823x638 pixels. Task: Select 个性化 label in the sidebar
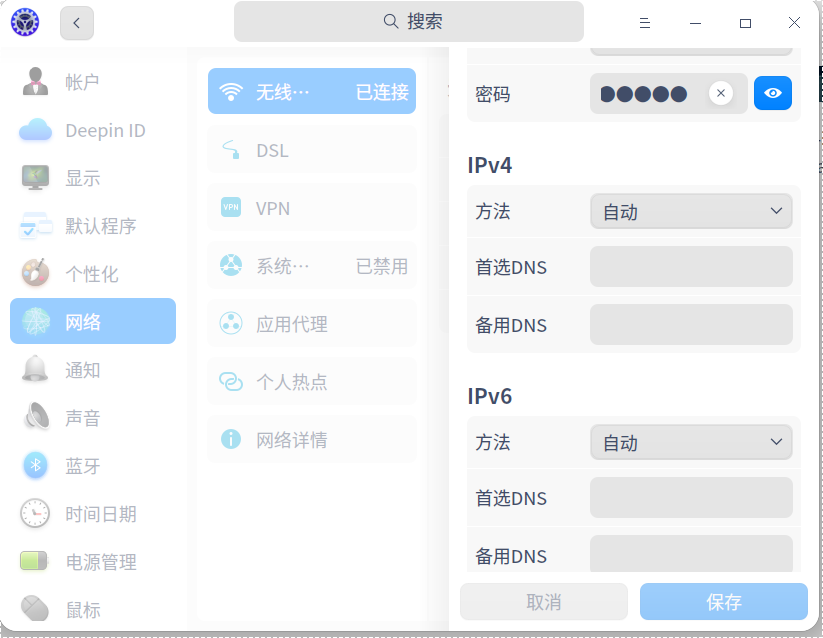click(92, 274)
